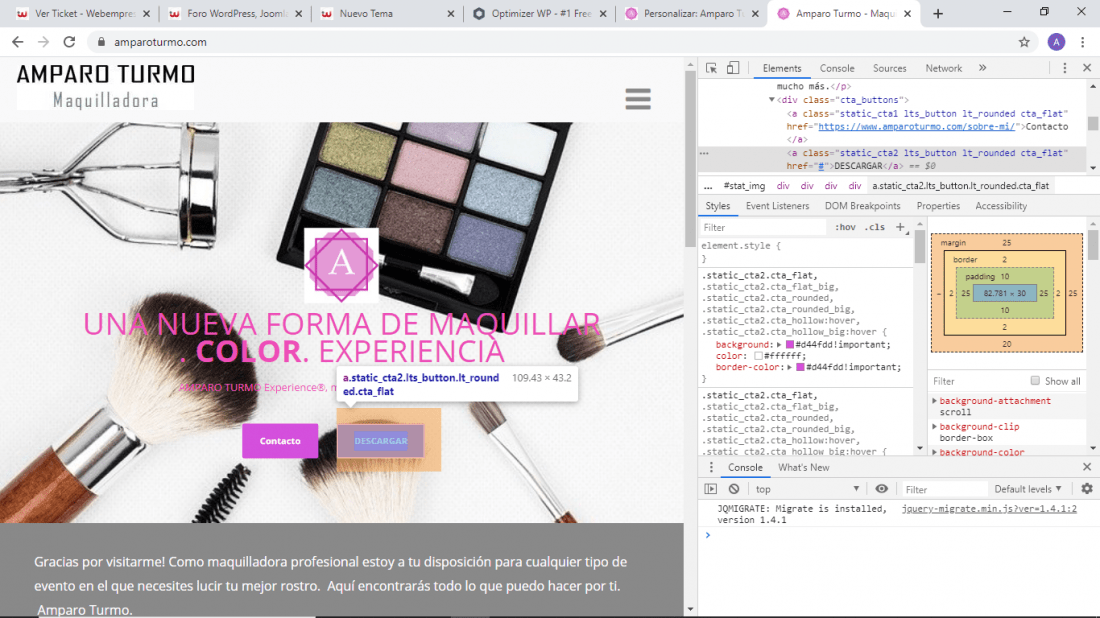Click the address bar URL amparoturmo.com

pyautogui.click(x=161, y=42)
